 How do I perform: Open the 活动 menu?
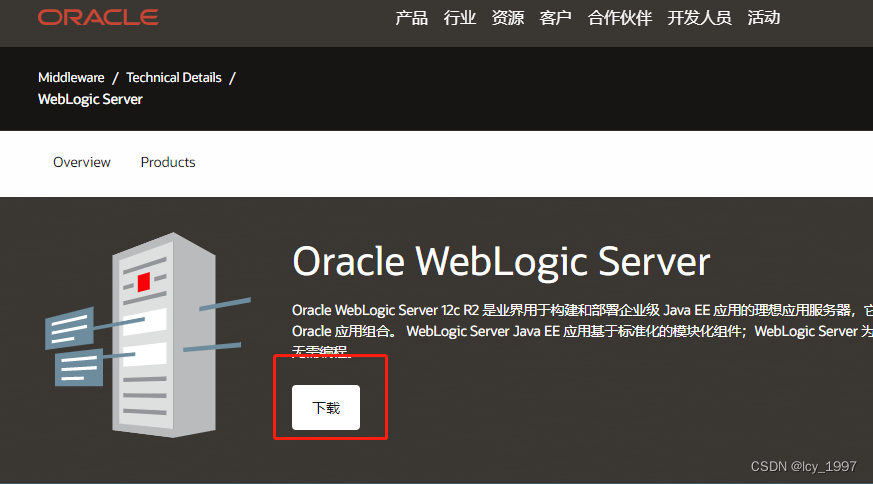click(x=764, y=18)
